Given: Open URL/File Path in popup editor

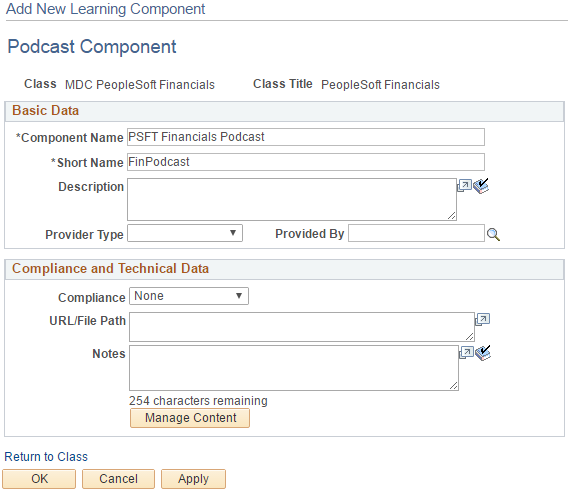Looking at the screenshot, I should pyautogui.click(x=483, y=319).
